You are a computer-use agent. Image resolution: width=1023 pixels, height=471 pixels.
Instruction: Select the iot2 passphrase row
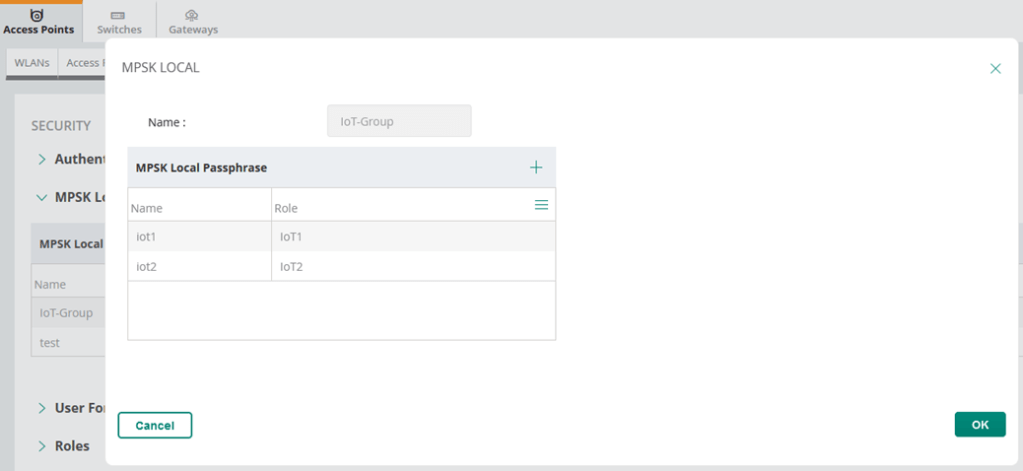199,267
